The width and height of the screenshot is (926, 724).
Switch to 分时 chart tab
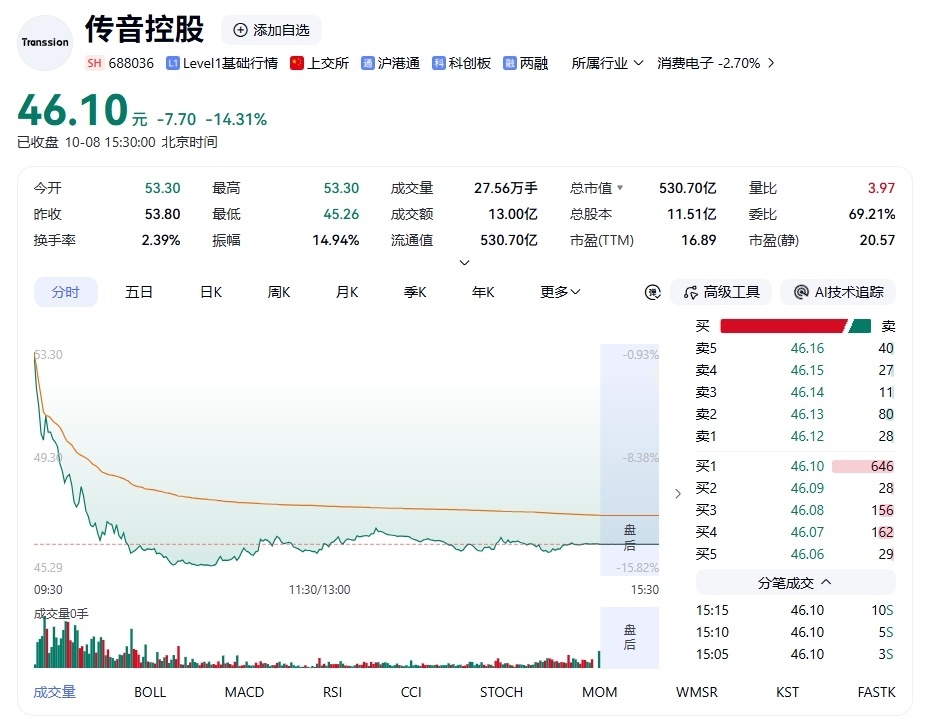point(66,292)
